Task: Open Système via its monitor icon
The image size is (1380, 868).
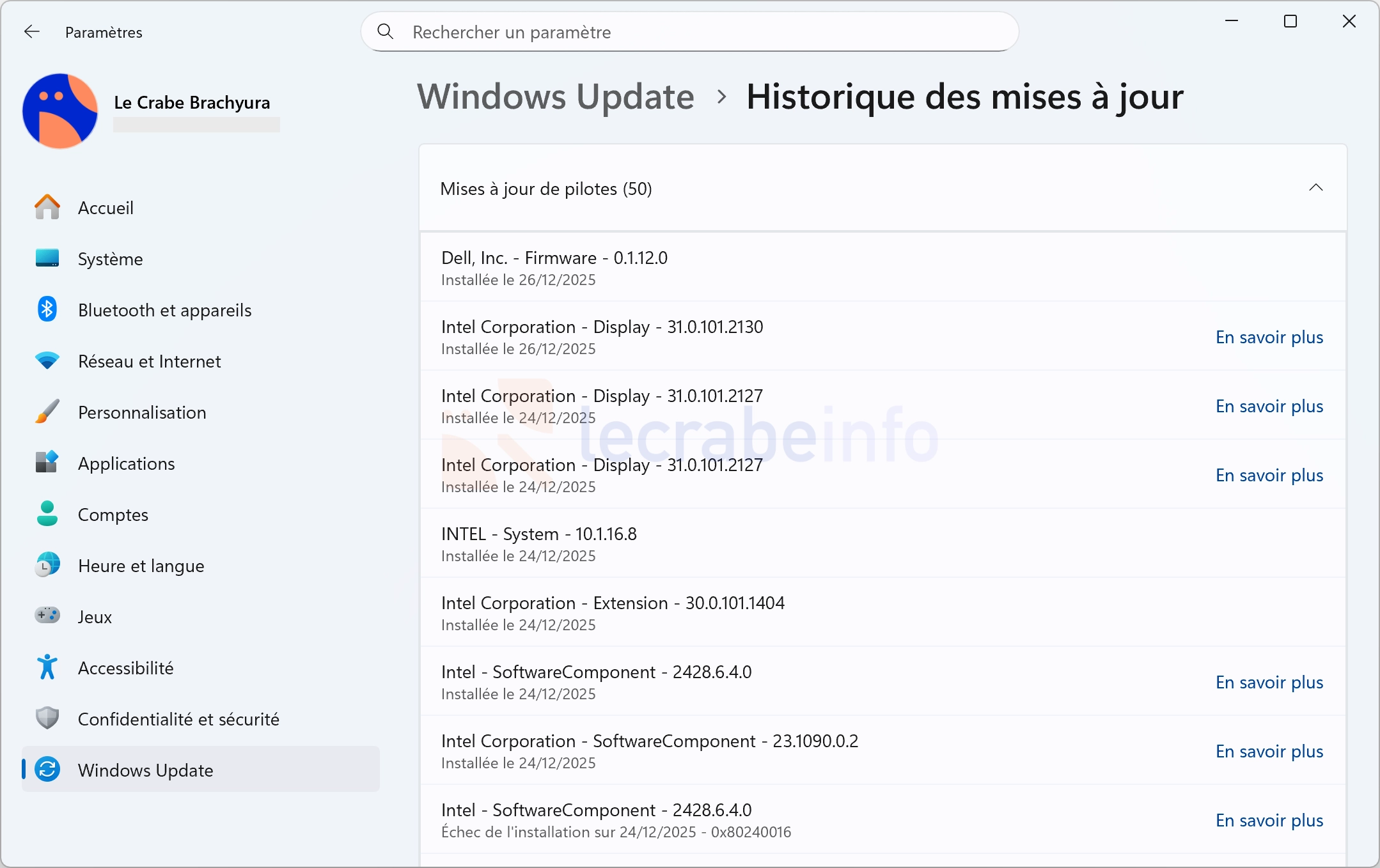Action: click(x=47, y=259)
